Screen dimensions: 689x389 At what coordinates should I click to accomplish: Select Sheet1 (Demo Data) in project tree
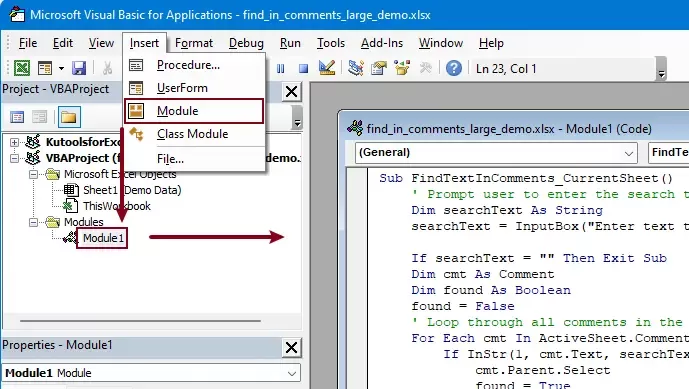pyautogui.click(x=132, y=190)
